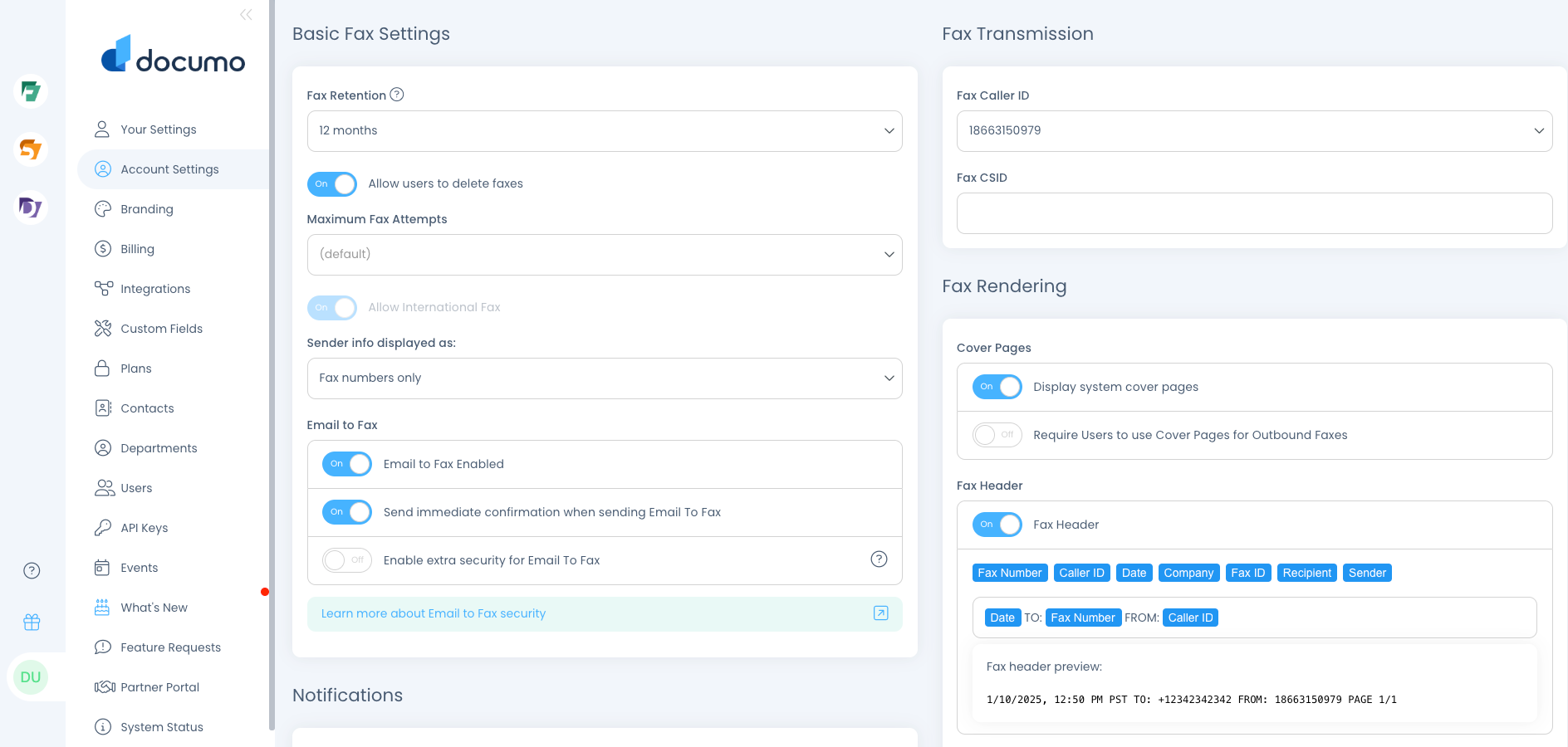Click the extra security help icon
This screenshot has height=747, width=1568.
(879, 559)
